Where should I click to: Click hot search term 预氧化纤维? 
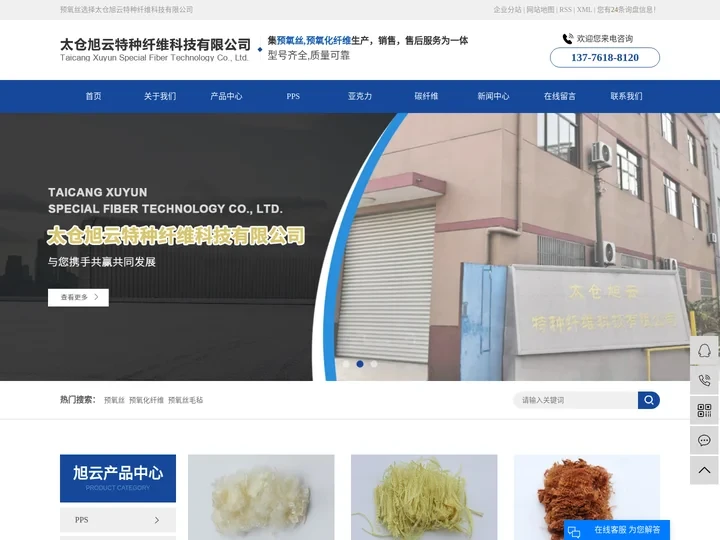(146, 400)
